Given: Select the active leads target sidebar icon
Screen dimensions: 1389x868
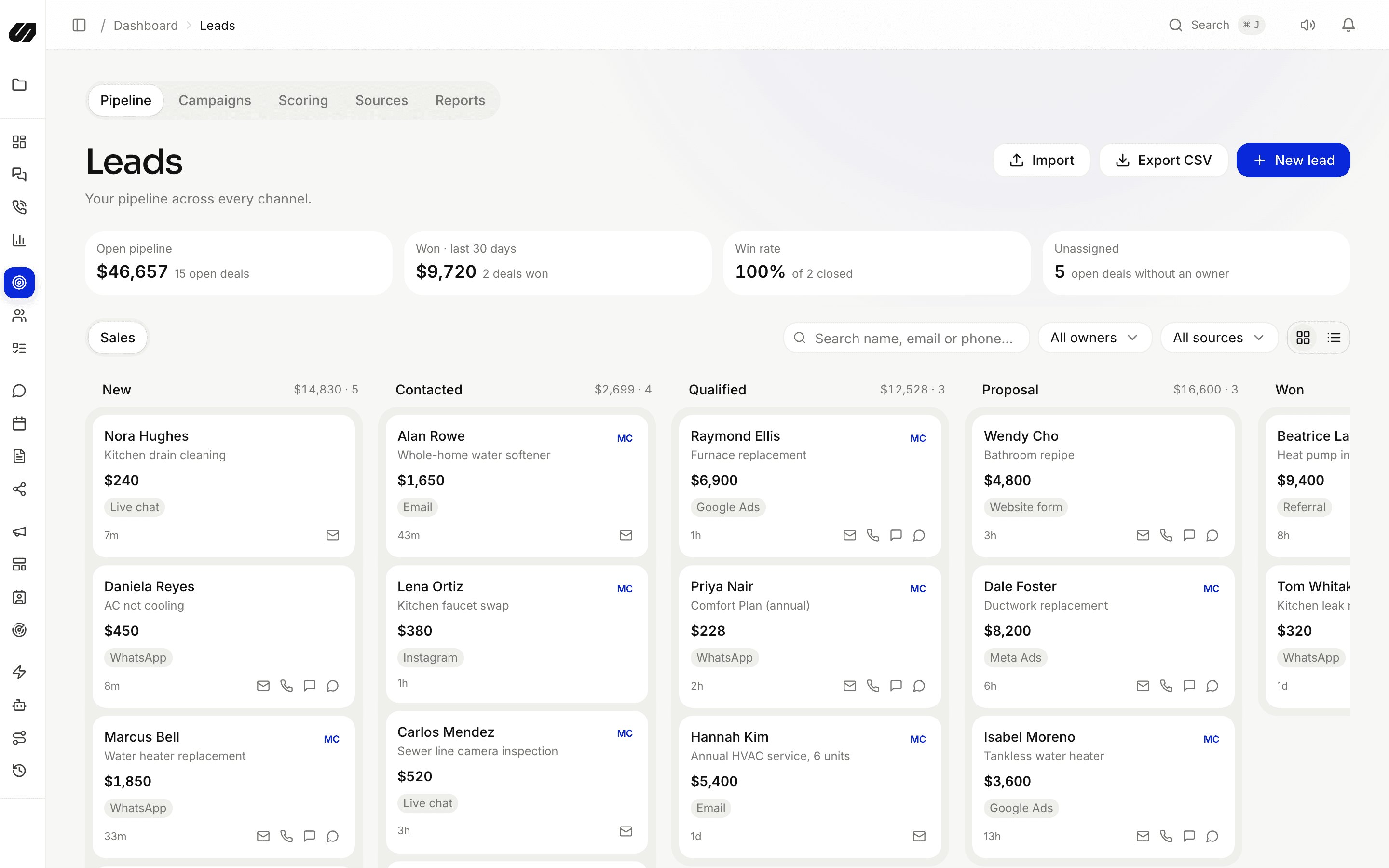Looking at the screenshot, I should click(x=19, y=283).
